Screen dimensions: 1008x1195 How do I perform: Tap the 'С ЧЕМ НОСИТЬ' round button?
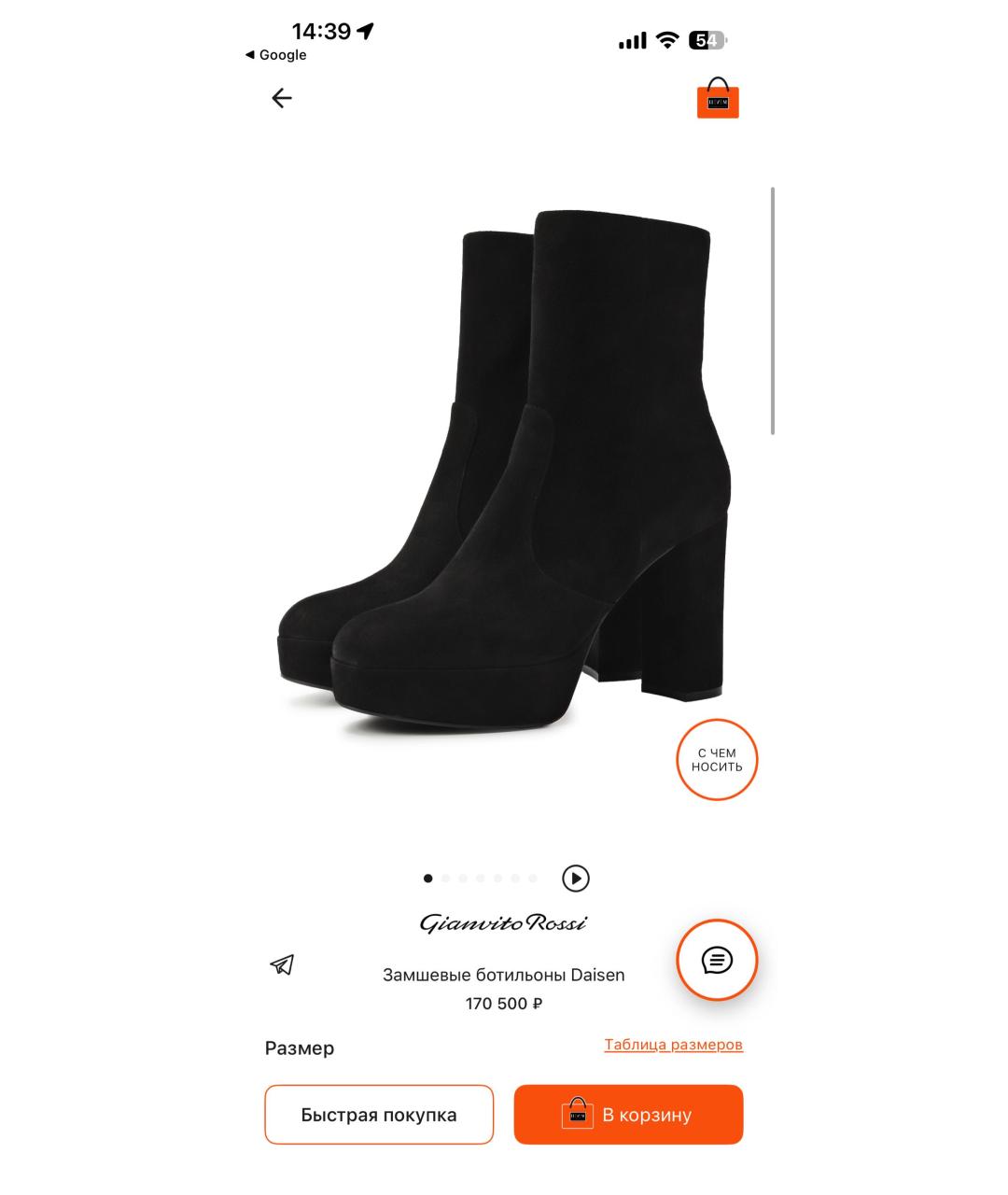pyautogui.click(x=717, y=760)
